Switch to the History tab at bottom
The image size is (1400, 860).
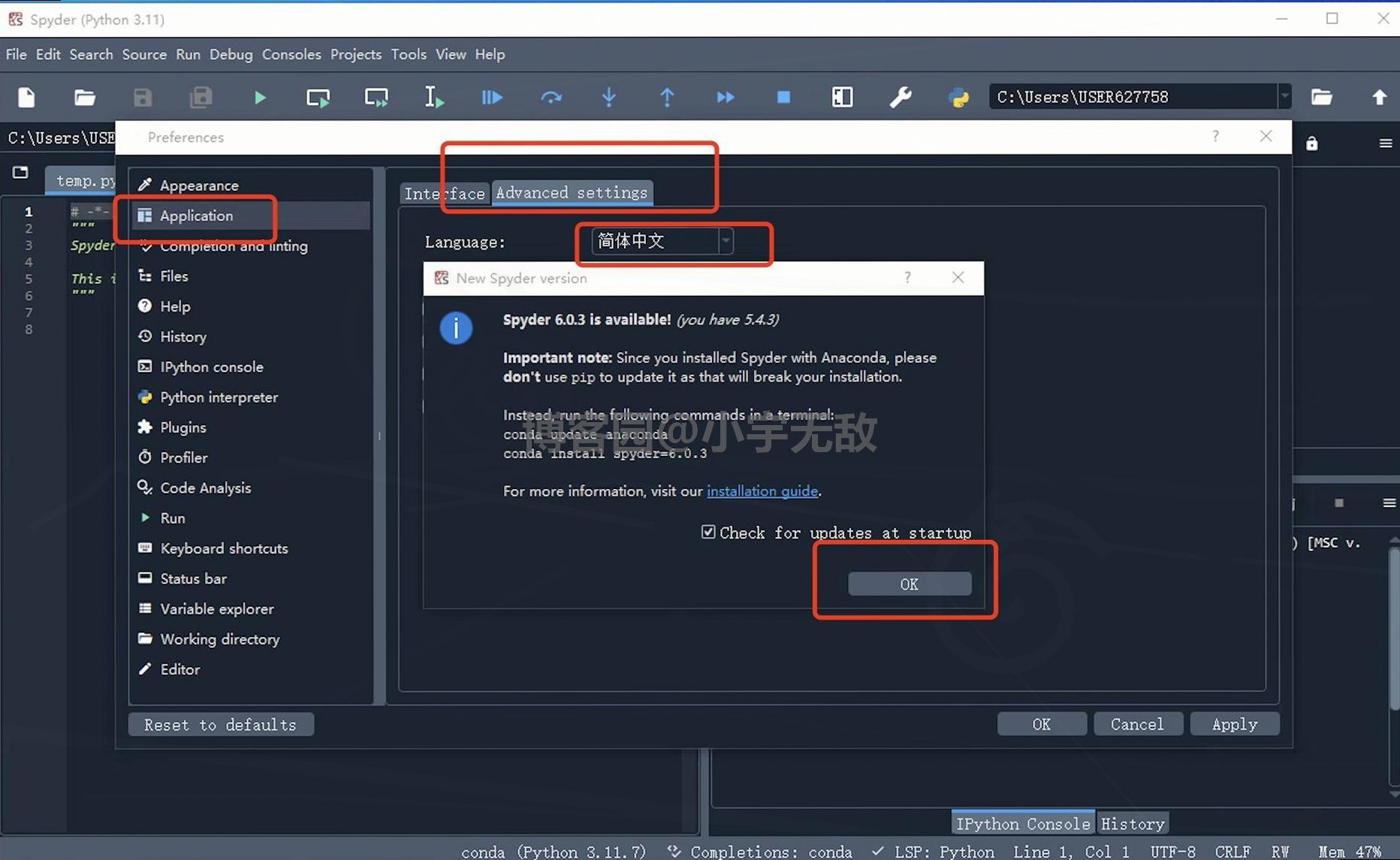click(x=1133, y=824)
